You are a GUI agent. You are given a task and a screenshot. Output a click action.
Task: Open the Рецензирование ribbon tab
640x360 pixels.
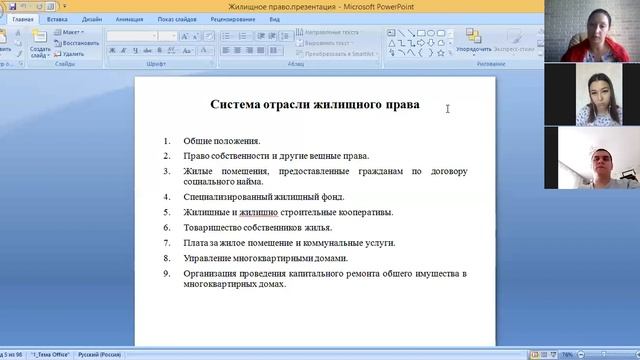pyautogui.click(x=233, y=19)
